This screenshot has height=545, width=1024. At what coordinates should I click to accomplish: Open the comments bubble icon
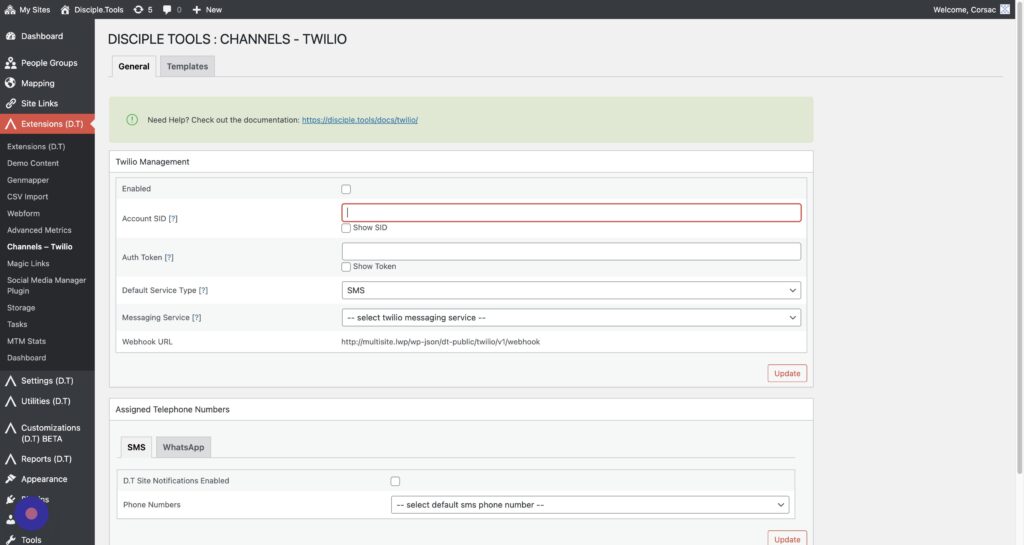click(x=168, y=9)
